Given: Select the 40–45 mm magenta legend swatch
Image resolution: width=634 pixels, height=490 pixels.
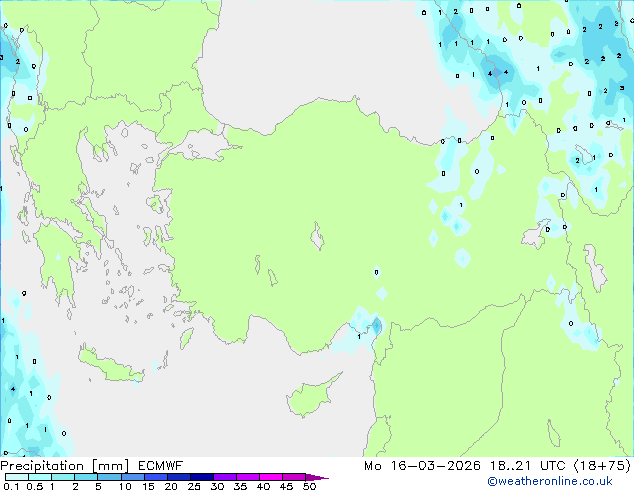Looking at the screenshot, I should [x=271, y=477].
